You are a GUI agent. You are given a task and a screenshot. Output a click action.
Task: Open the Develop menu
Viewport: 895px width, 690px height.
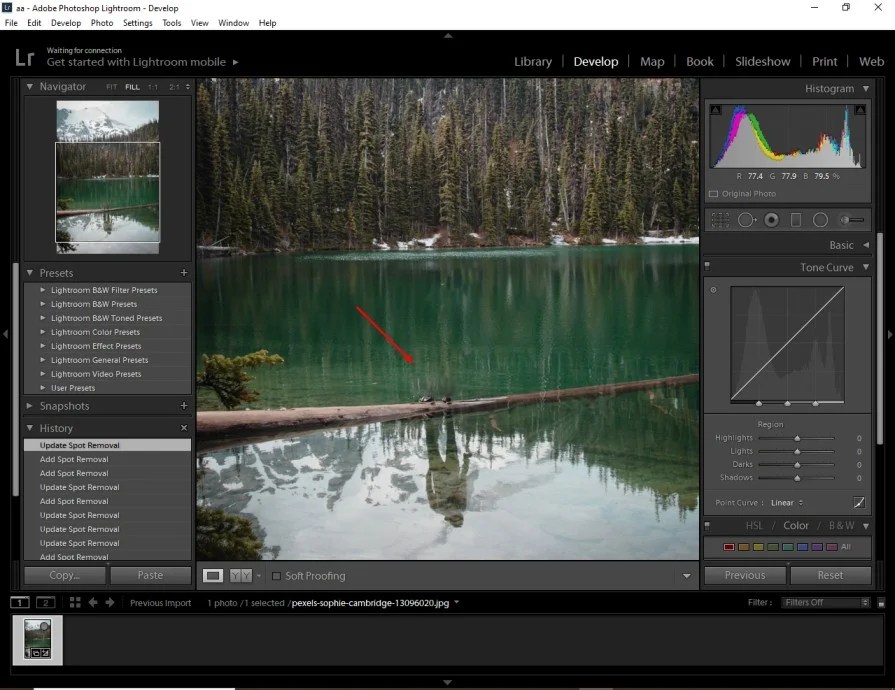pyautogui.click(x=65, y=22)
